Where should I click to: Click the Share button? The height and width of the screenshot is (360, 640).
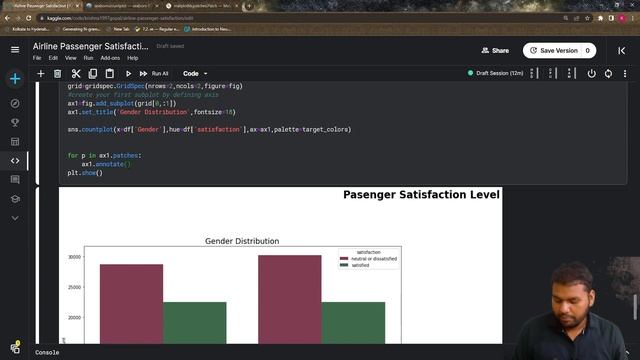click(495, 51)
